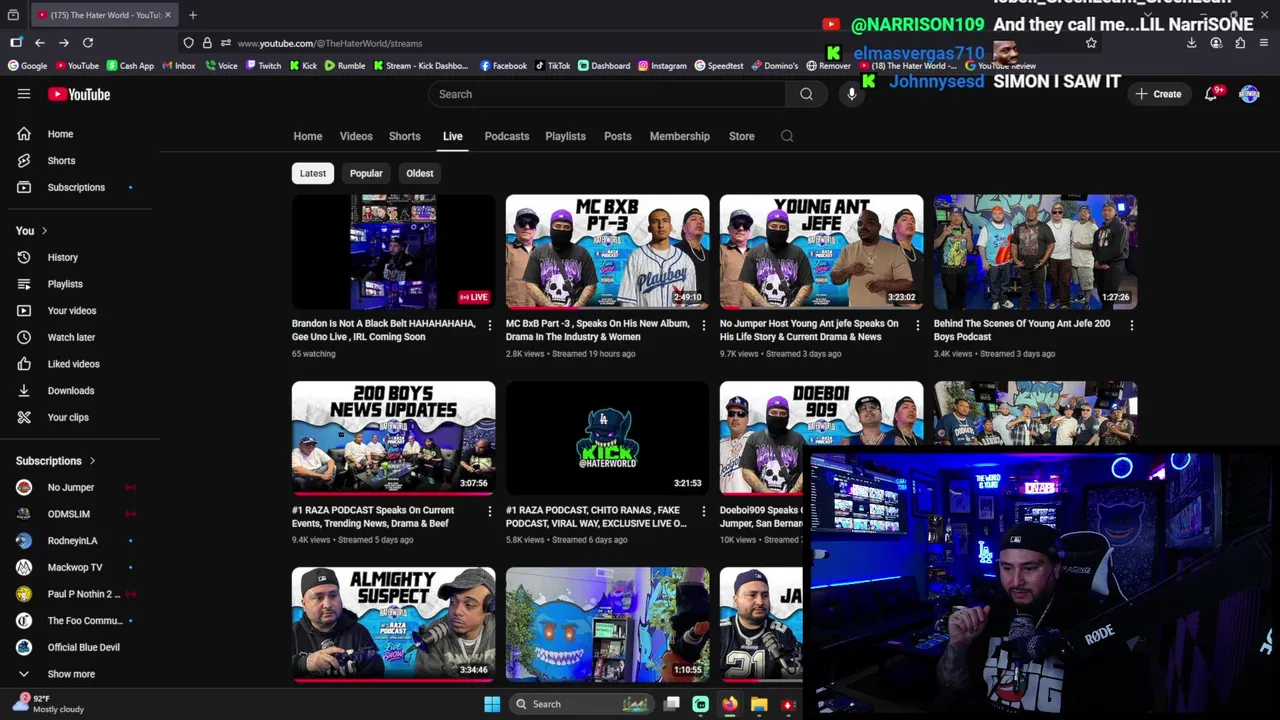Screen dimensions: 1280x720
Task: Open the Facebook bookmark
Action: tap(503, 66)
